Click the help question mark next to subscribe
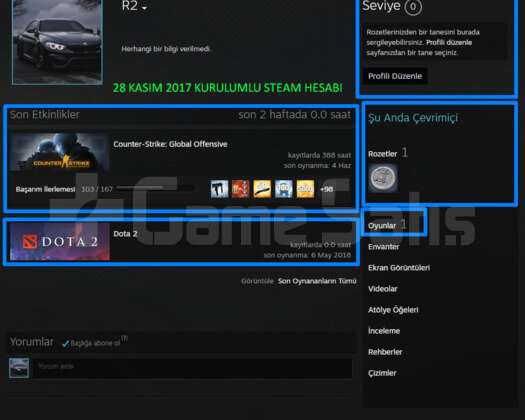The width and height of the screenshot is (525, 420). pos(124,338)
